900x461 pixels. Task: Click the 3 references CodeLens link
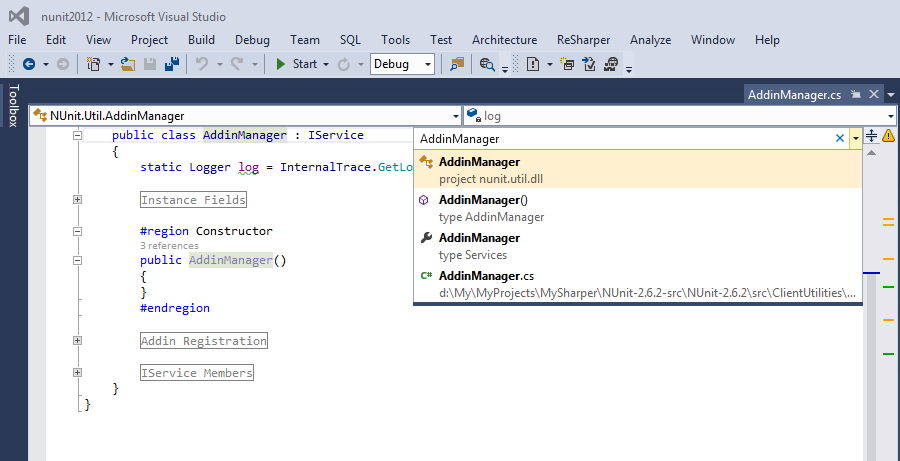[169, 246]
